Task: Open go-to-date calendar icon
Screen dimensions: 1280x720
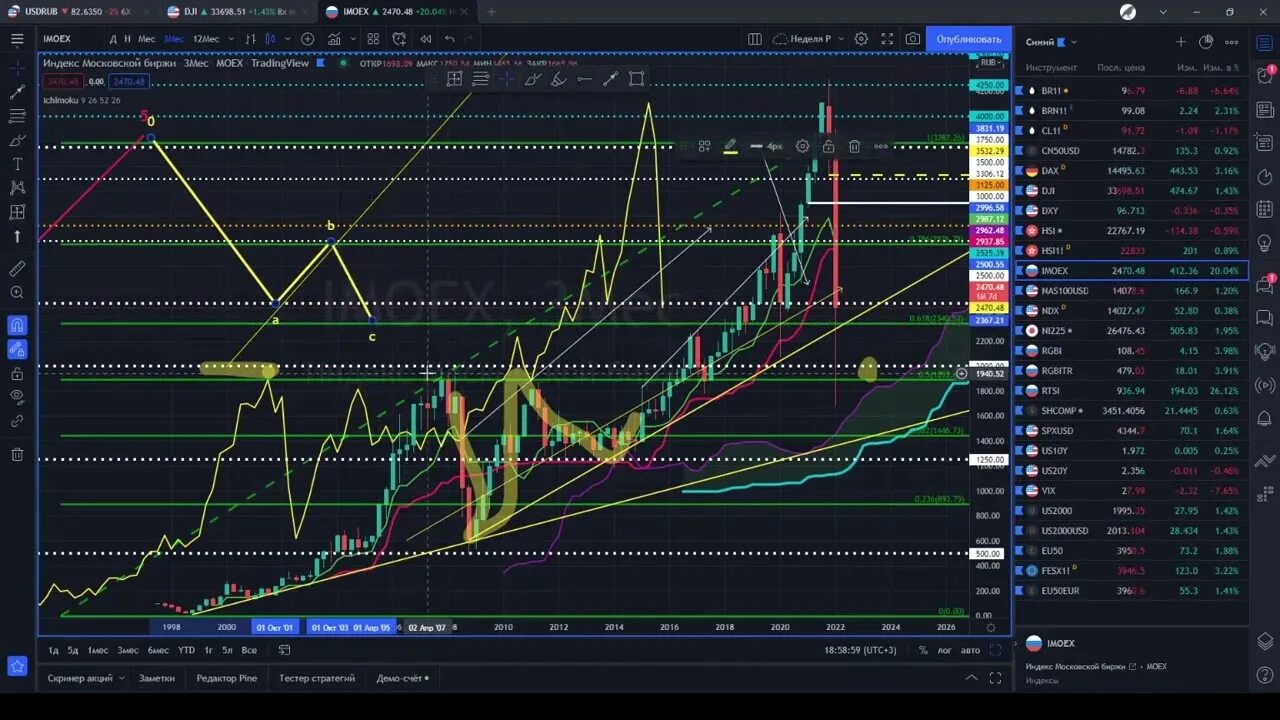Action: (x=284, y=650)
